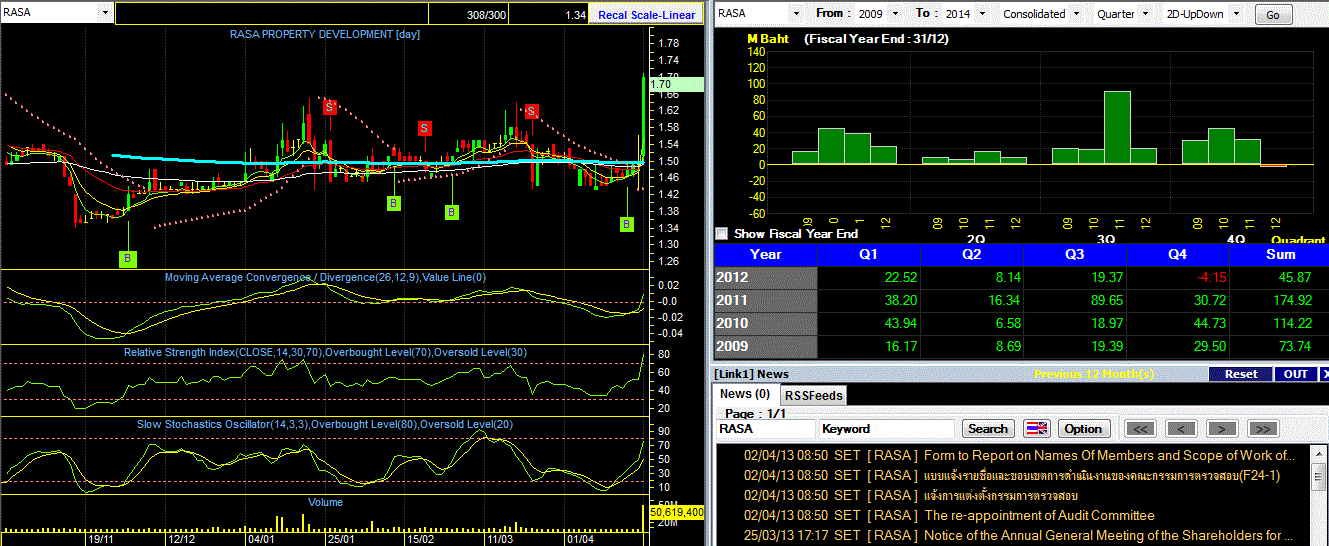Select the 2010 year row label

tap(766, 323)
